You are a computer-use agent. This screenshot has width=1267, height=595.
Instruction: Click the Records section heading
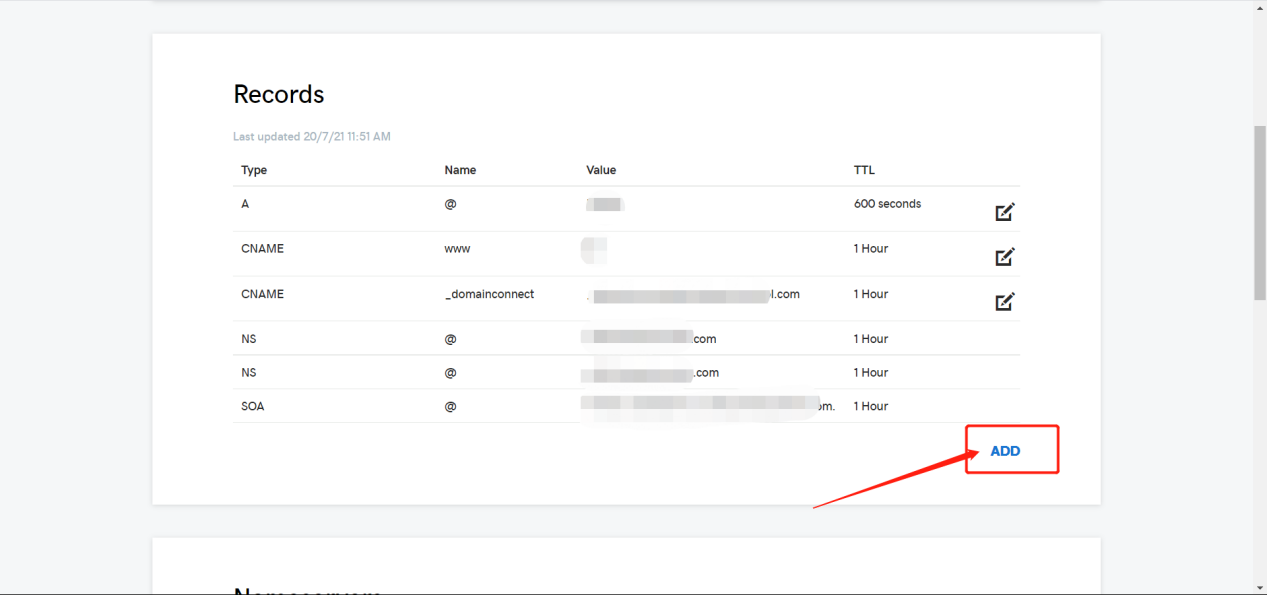tap(279, 94)
